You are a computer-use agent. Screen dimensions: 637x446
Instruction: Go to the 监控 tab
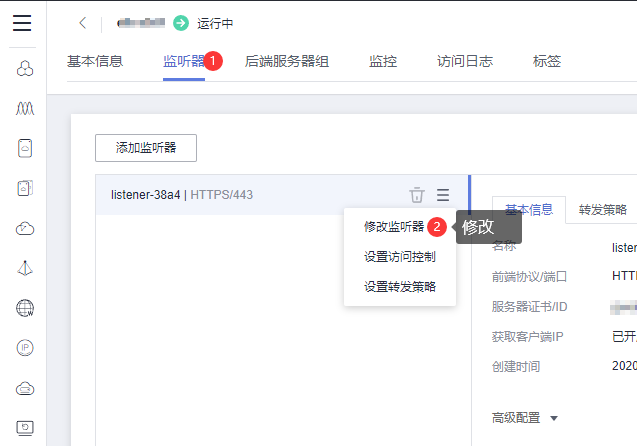(383, 62)
